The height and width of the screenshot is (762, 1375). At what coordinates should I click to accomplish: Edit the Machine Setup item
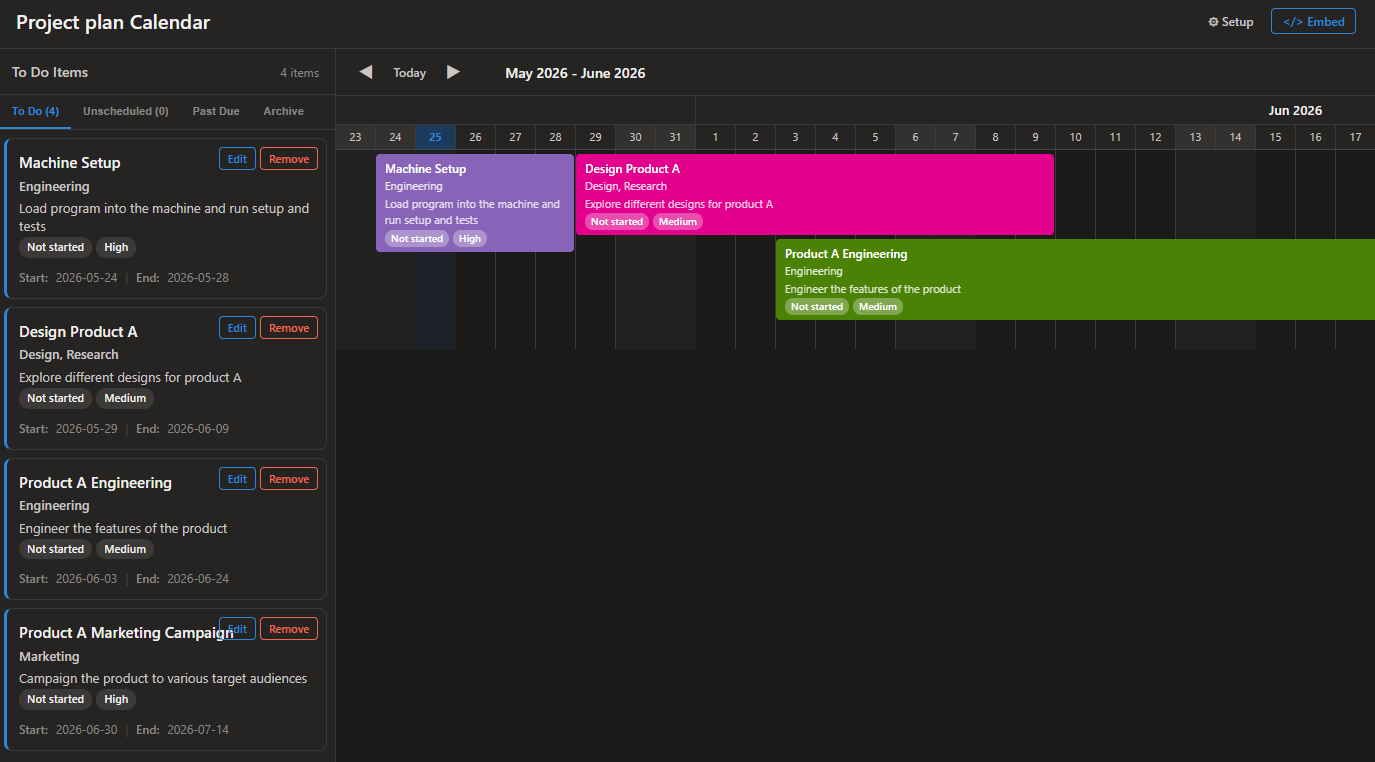tap(237, 159)
